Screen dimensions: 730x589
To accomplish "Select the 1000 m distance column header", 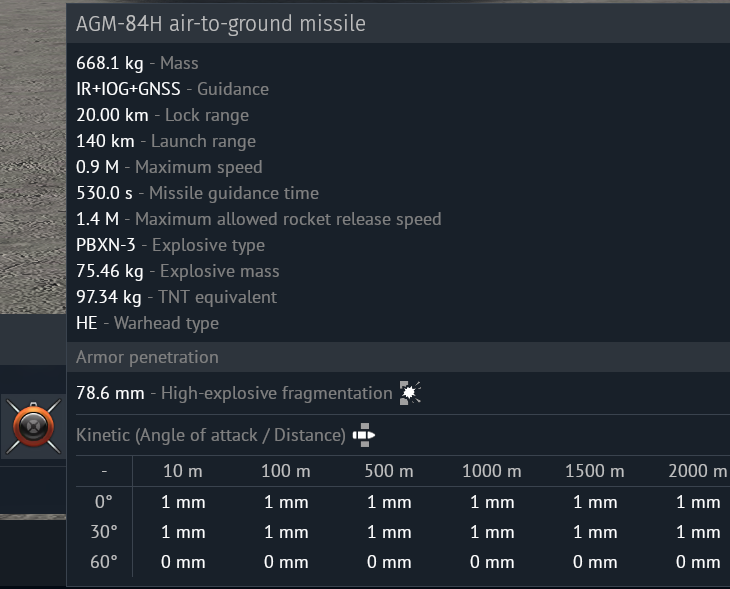I will 492,471.
